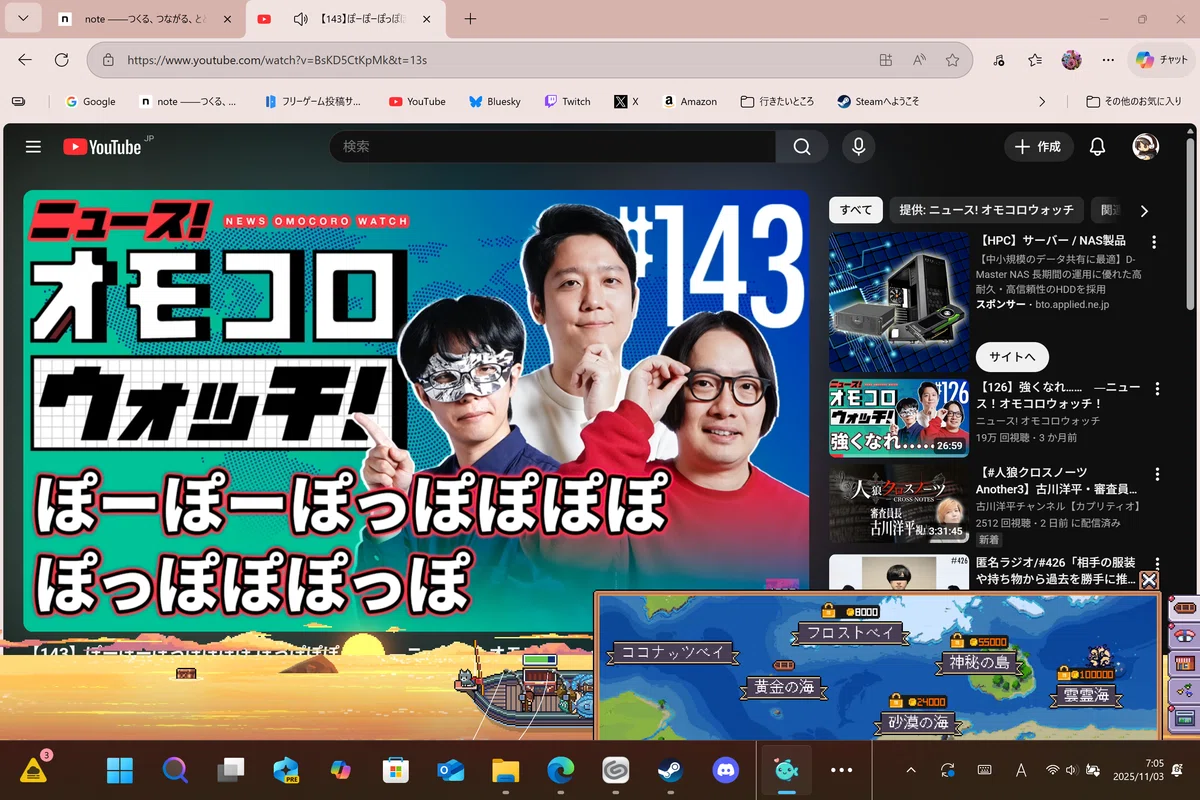Show more bookmarks with the overflow chevron

click(x=1042, y=101)
